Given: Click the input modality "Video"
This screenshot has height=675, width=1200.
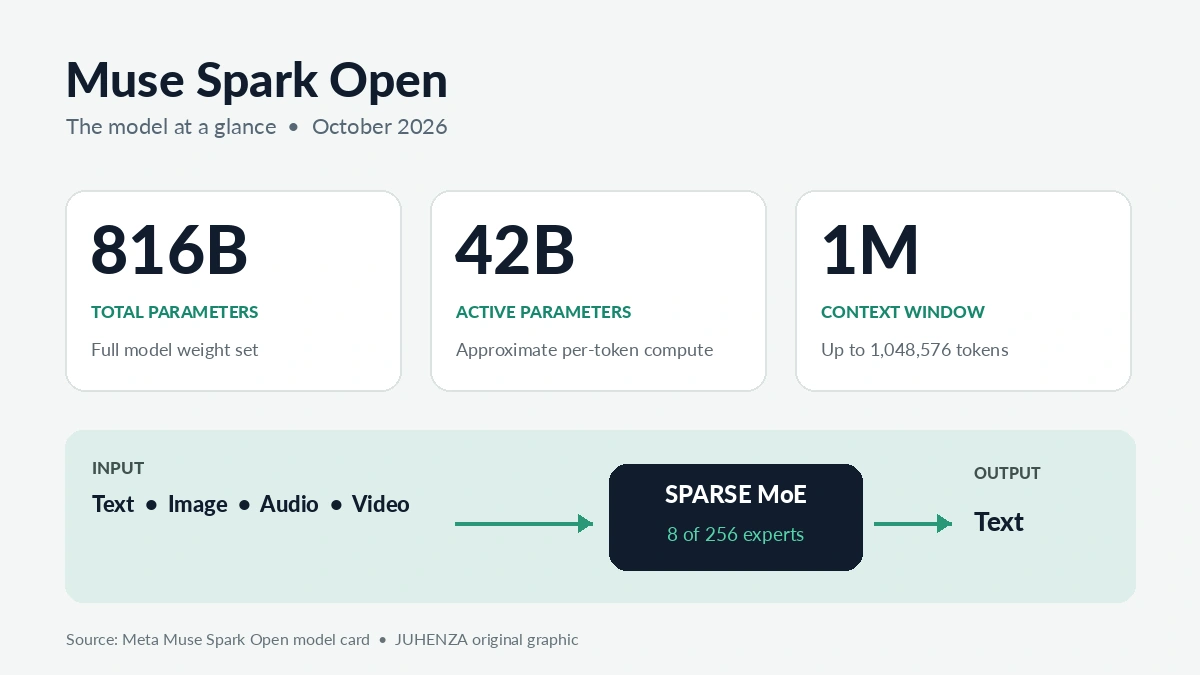Looking at the screenshot, I should click(x=381, y=504).
